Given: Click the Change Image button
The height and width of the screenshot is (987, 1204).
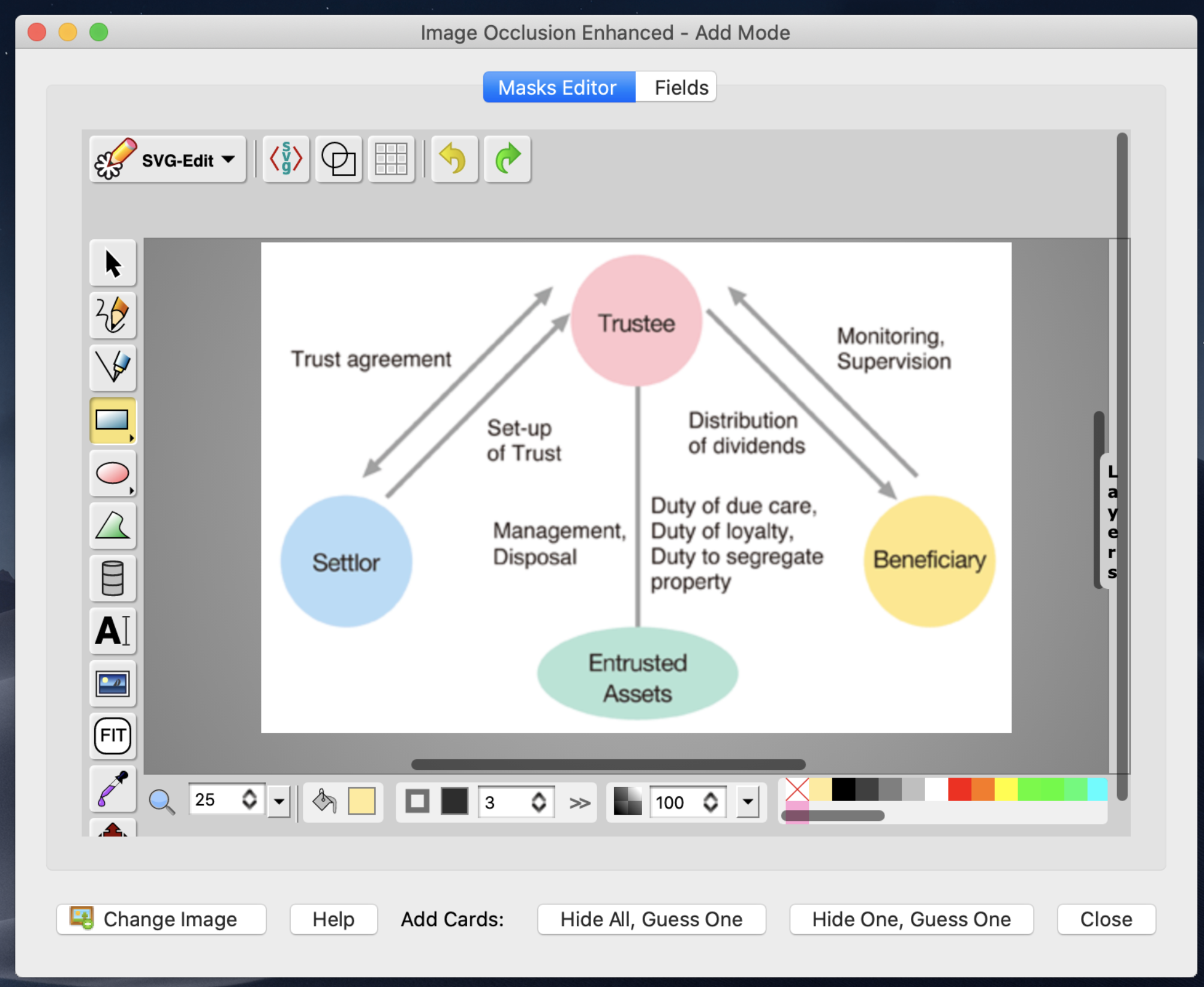Looking at the screenshot, I should pyautogui.click(x=161, y=919).
